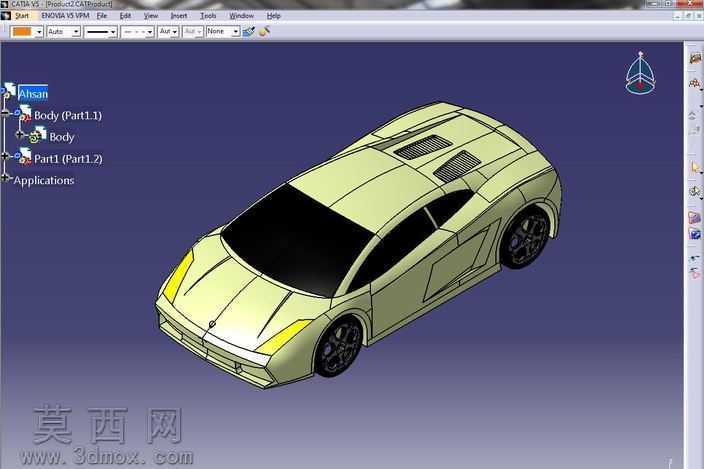Collapse the Body (Part1.1) branch
The height and width of the screenshot is (469, 704).
(5, 113)
